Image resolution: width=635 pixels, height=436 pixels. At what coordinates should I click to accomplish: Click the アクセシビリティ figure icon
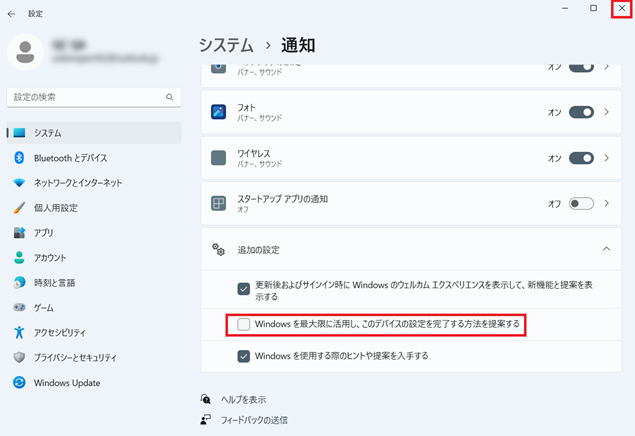[x=19, y=332]
